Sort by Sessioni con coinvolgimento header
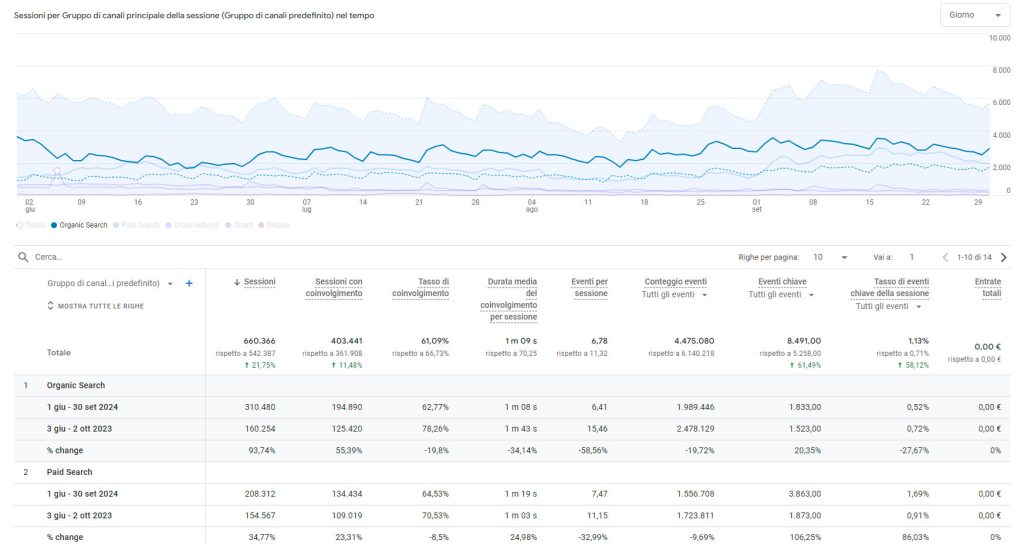 coord(334,288)
